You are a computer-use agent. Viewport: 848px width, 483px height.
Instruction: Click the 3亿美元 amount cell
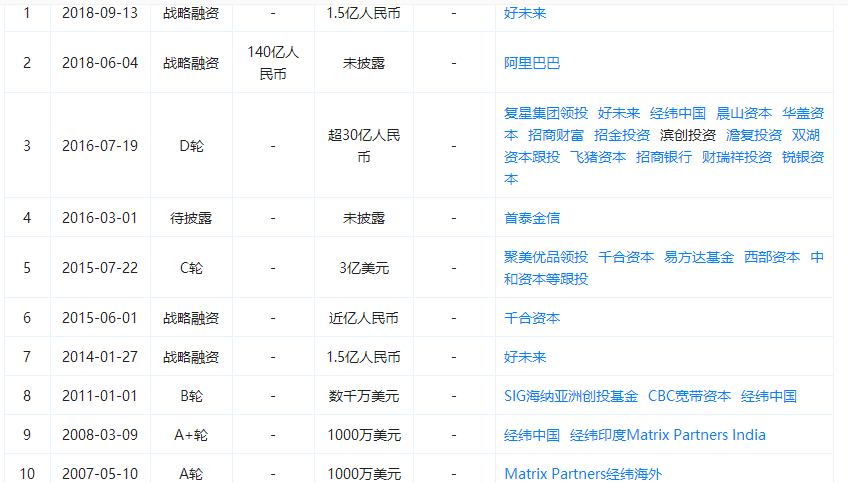(x=364, y=268)
